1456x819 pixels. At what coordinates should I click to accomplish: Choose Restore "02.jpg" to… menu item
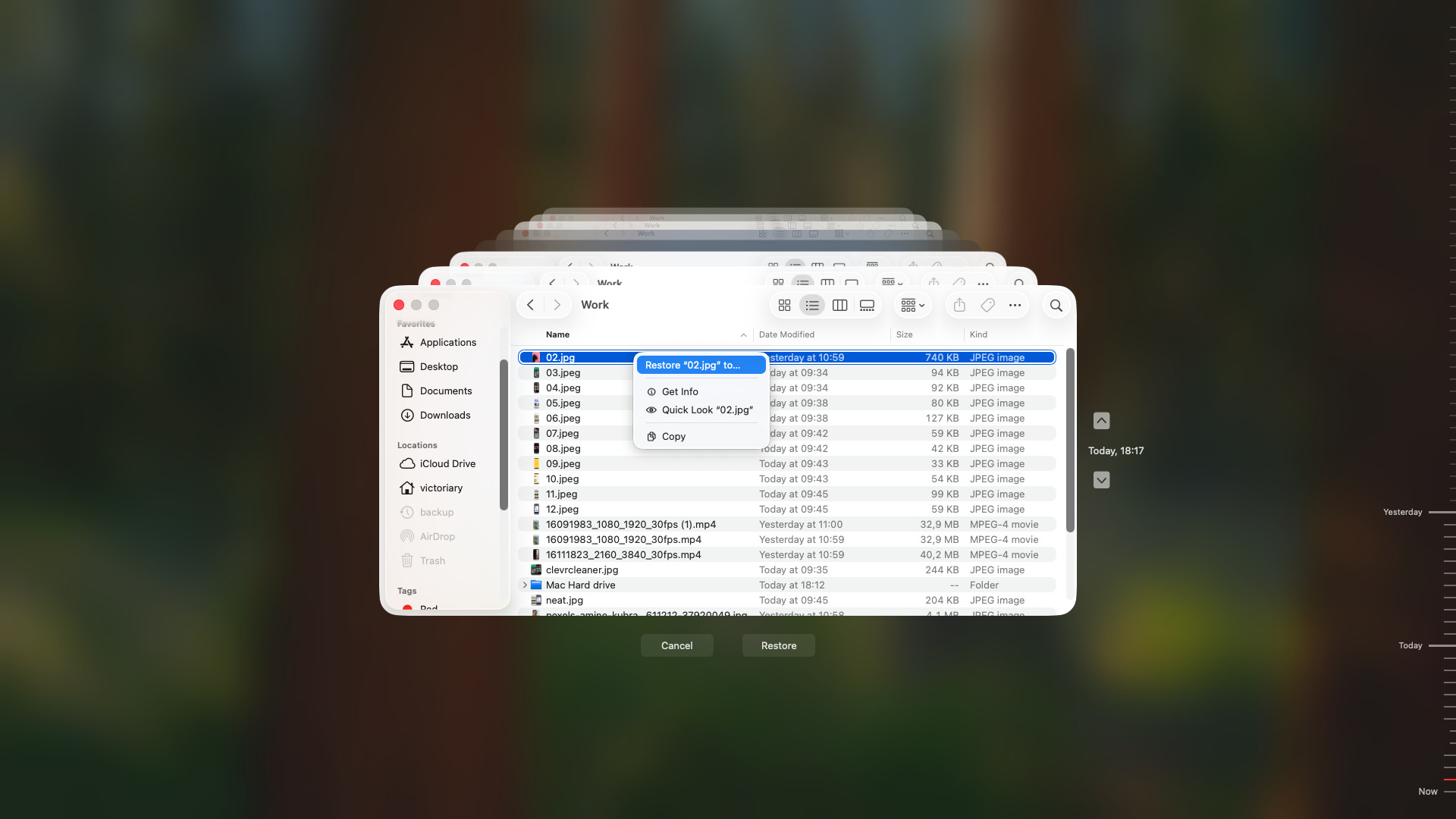point(701,365)
